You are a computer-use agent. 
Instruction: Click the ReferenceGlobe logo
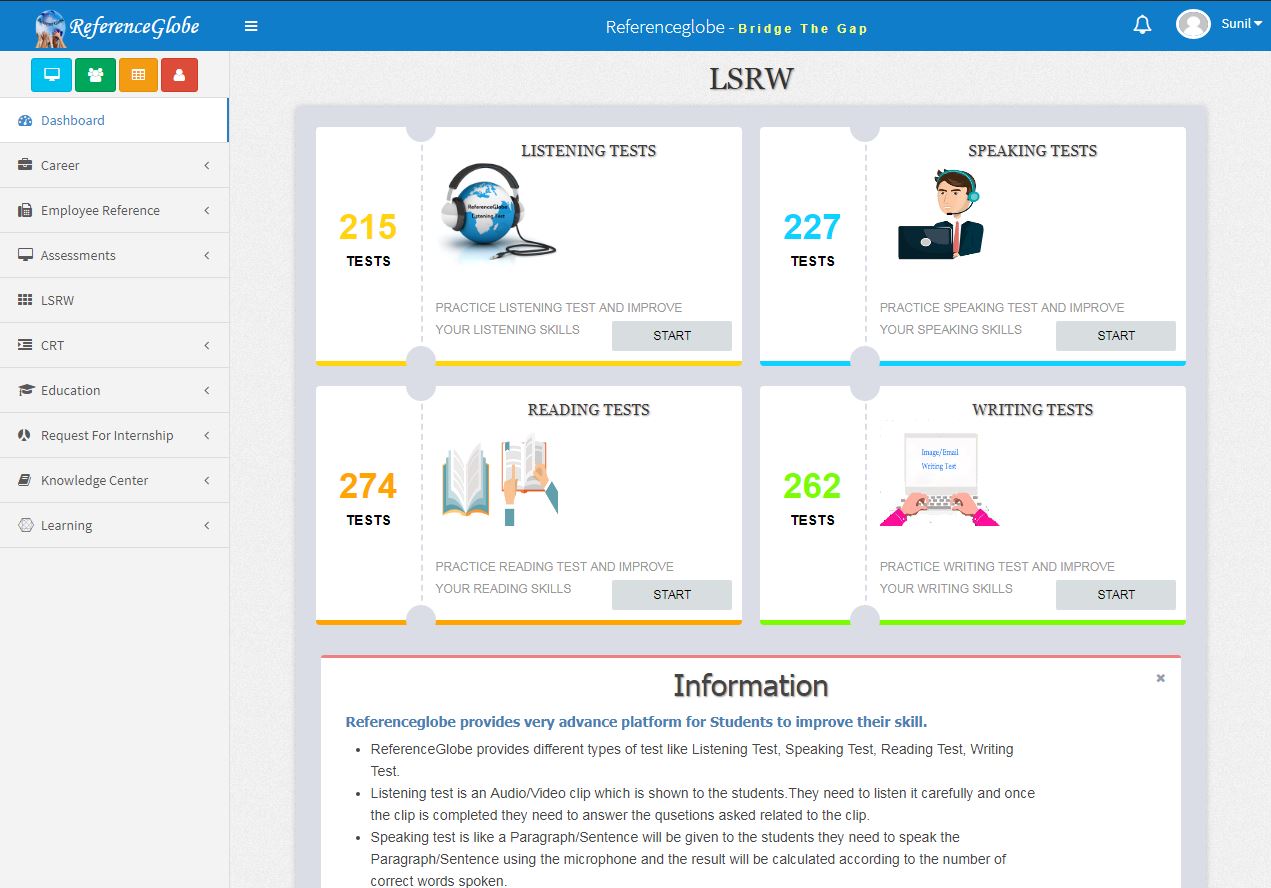tap(116, 26)
